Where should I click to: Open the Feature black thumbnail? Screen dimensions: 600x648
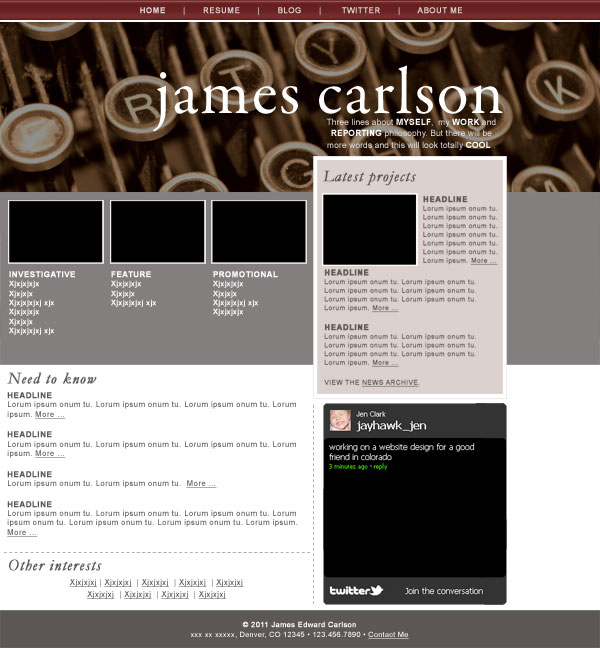tap(157, 231)
